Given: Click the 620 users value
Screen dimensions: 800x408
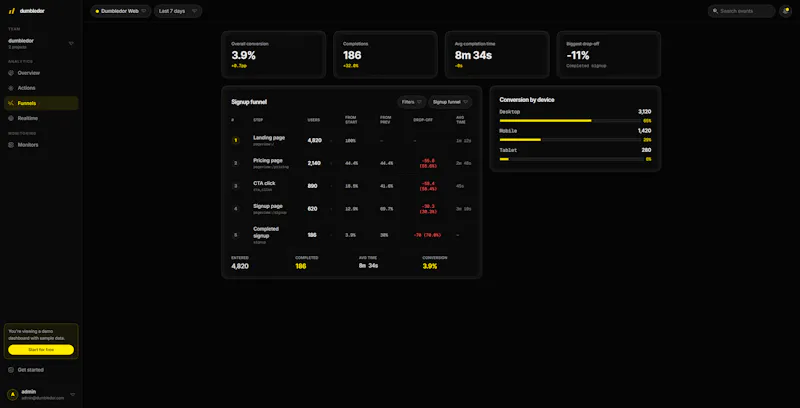Looking at the screenshot, I should (x=312, y=209).
